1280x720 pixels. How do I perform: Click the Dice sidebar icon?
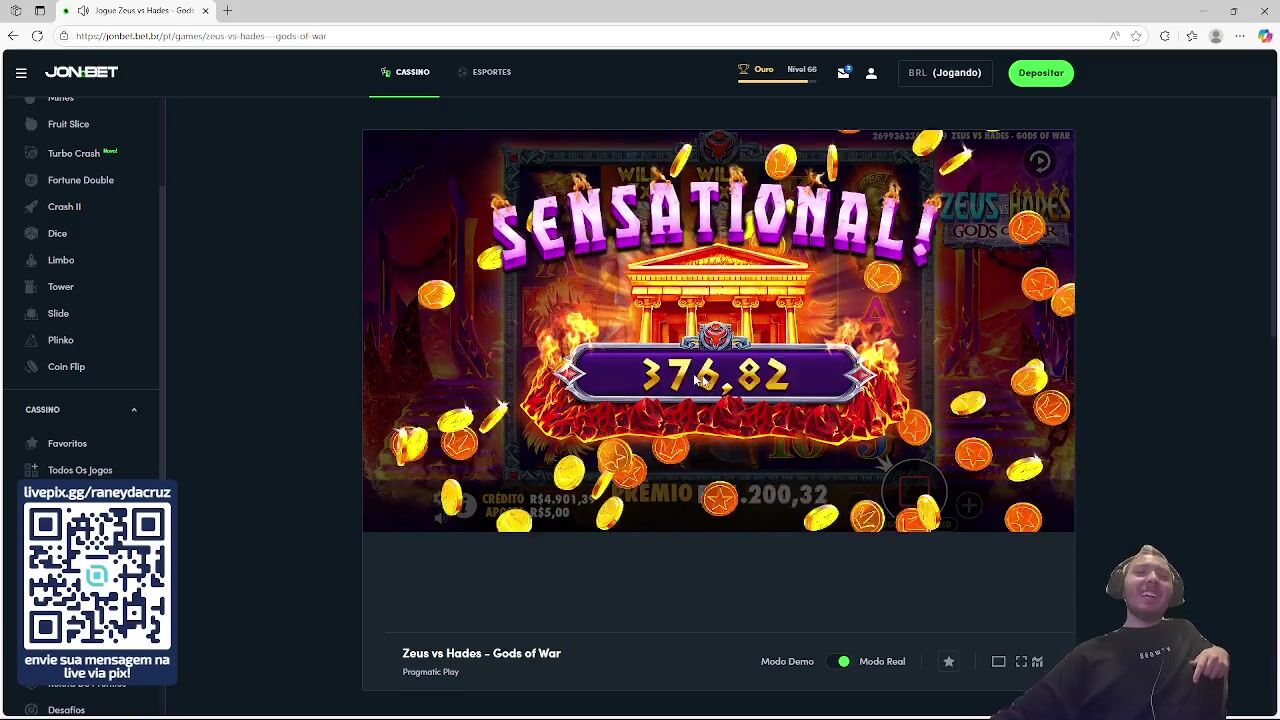(32, 233)
